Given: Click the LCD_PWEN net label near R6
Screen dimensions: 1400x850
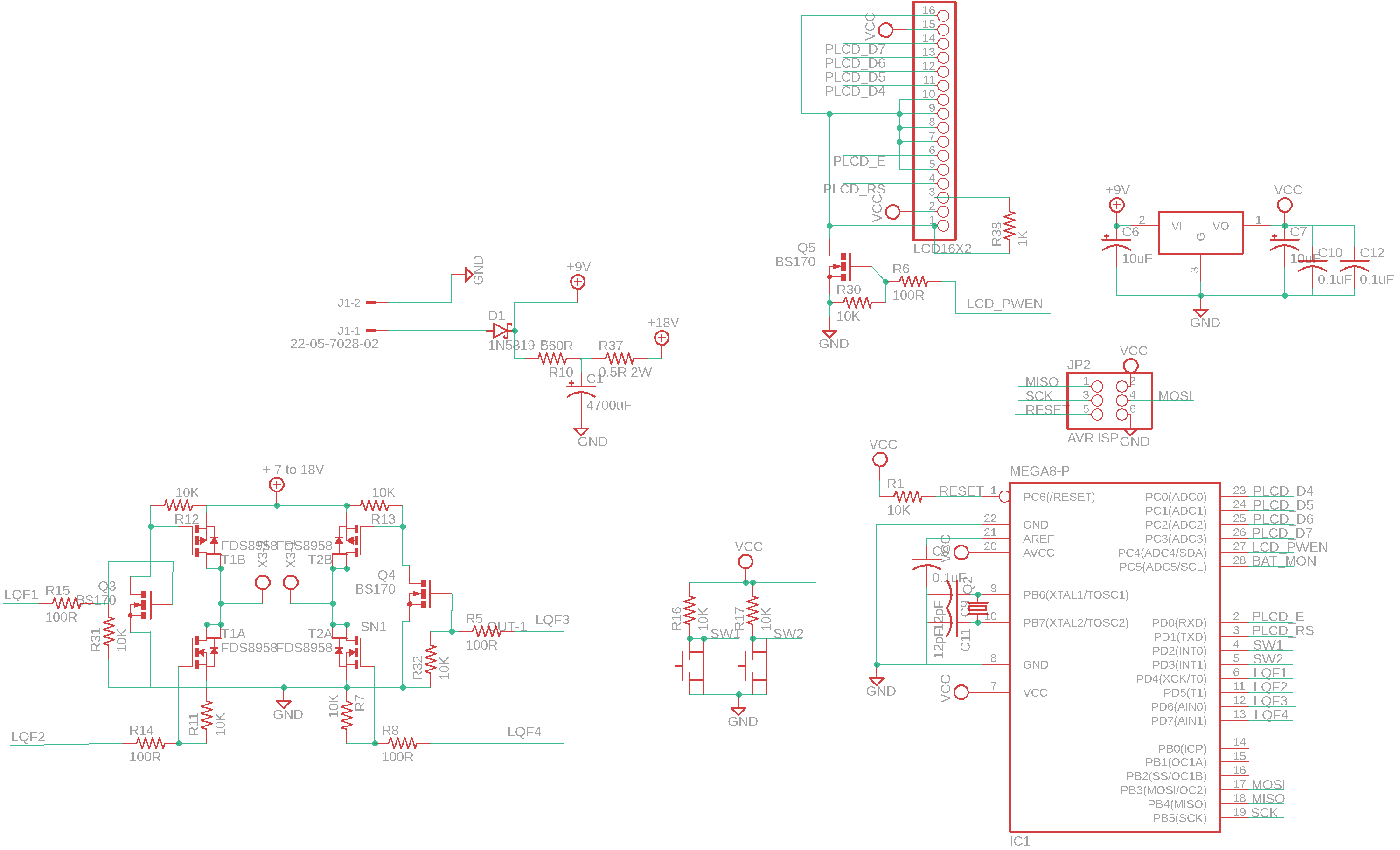Looking at the screenshot, I should pyautogui.click(x=1004, y=304).
